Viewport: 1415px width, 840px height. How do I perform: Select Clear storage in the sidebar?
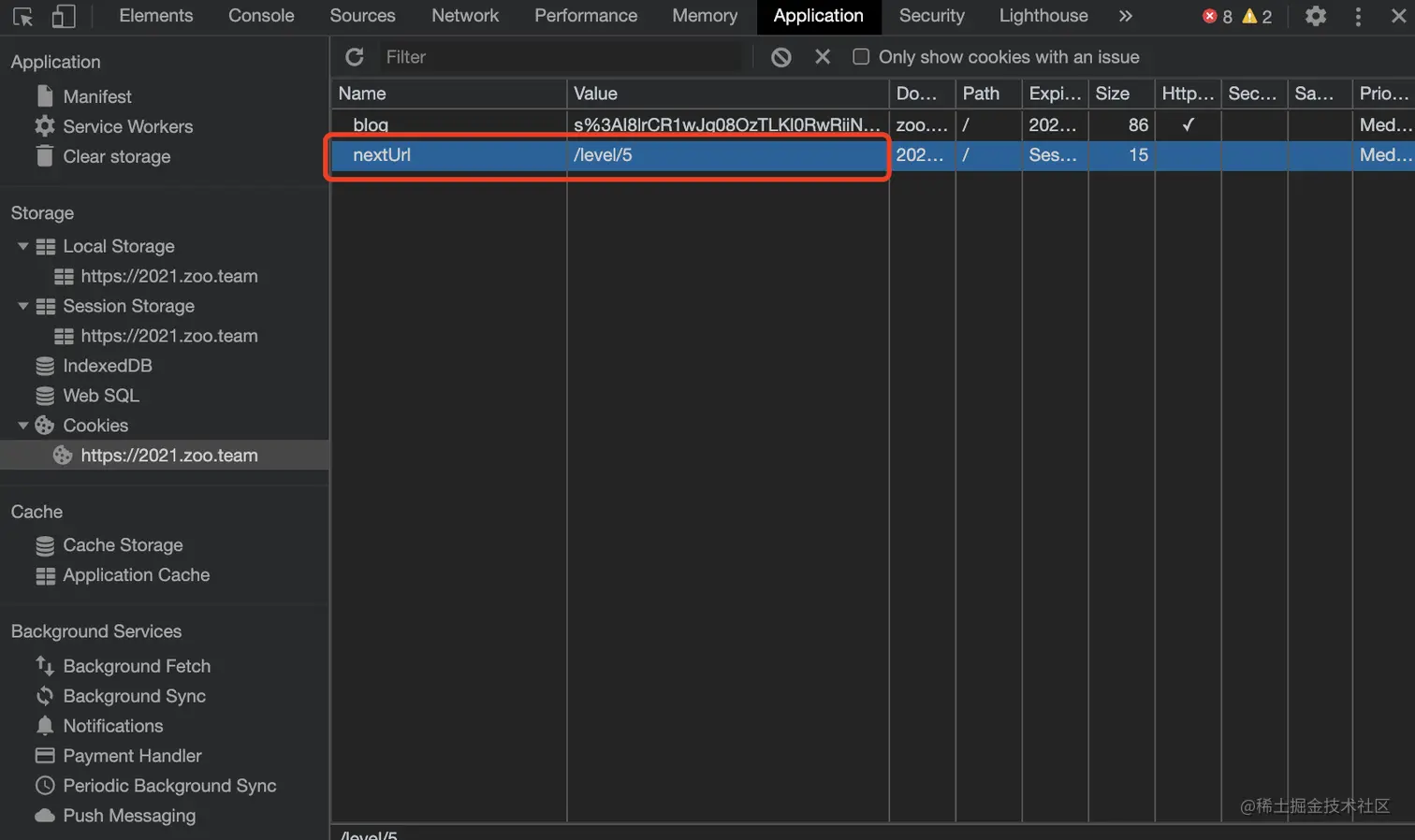coord(117,156)
